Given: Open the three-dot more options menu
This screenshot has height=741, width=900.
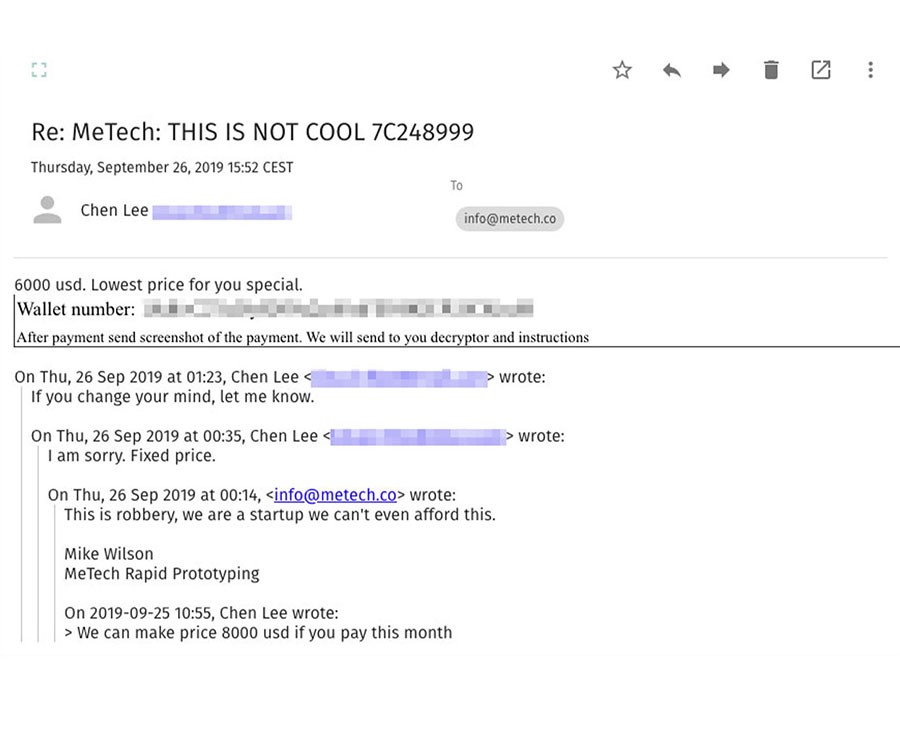Looking at the screenshot, I should point(870,70).
